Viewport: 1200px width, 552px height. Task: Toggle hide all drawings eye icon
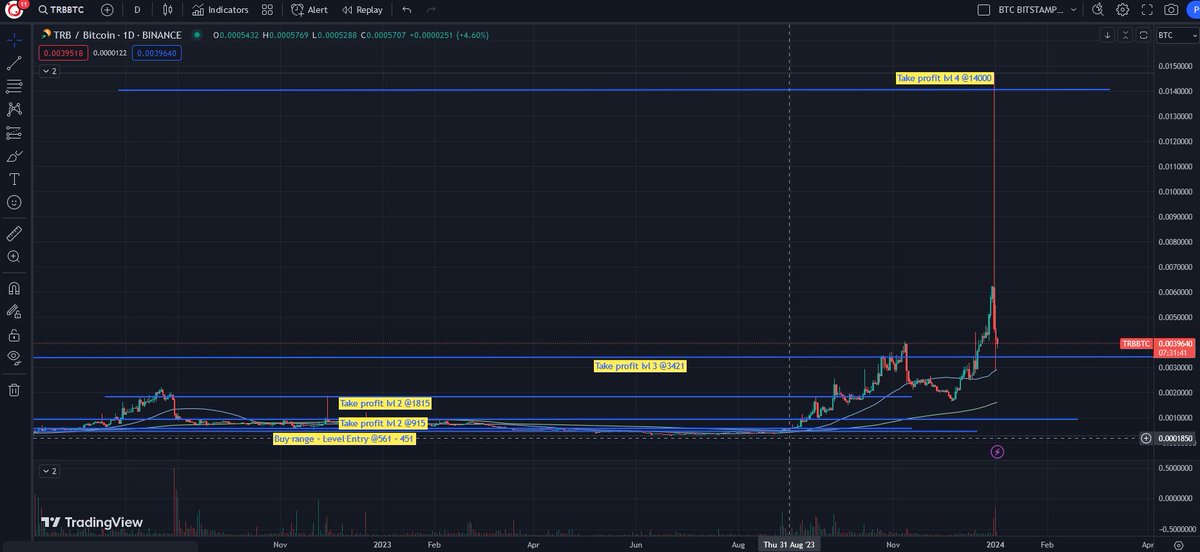[14, 357]
